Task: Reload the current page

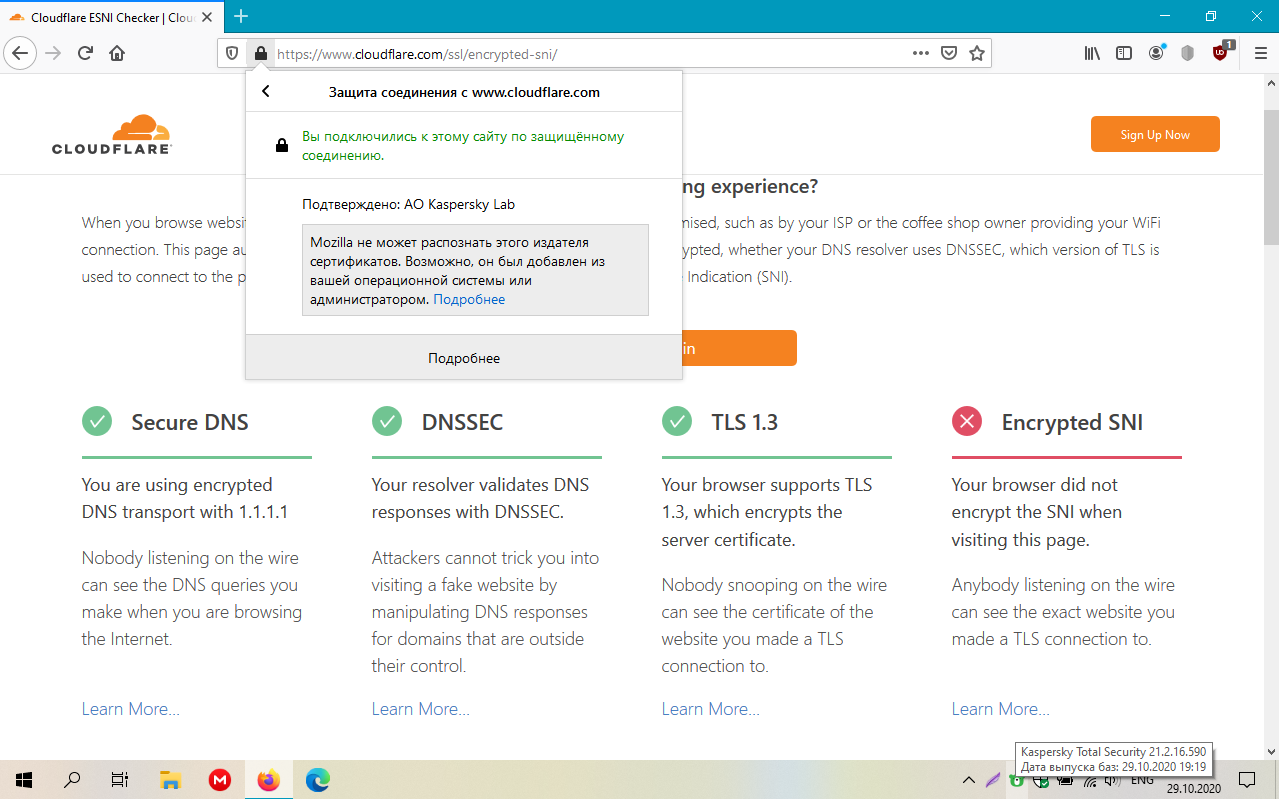Action: pyautogui.click(x=85, y=53)
